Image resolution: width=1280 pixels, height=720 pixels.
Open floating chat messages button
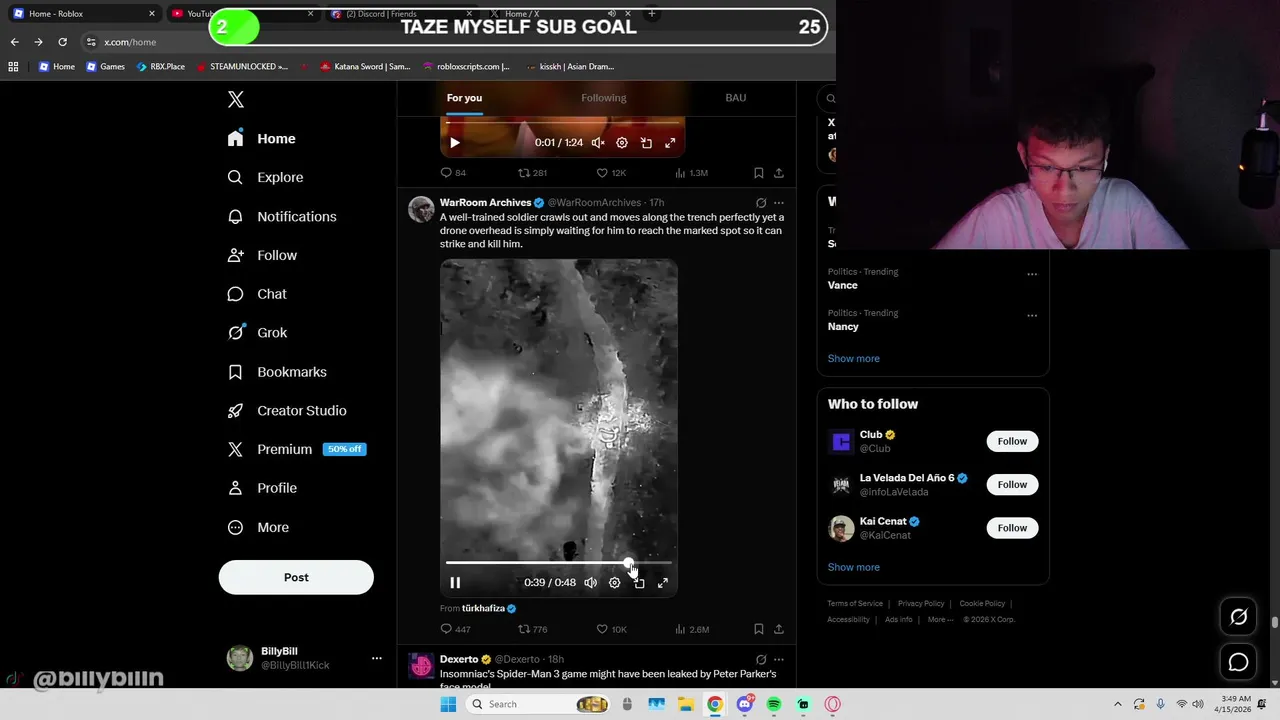[1239, 662]
